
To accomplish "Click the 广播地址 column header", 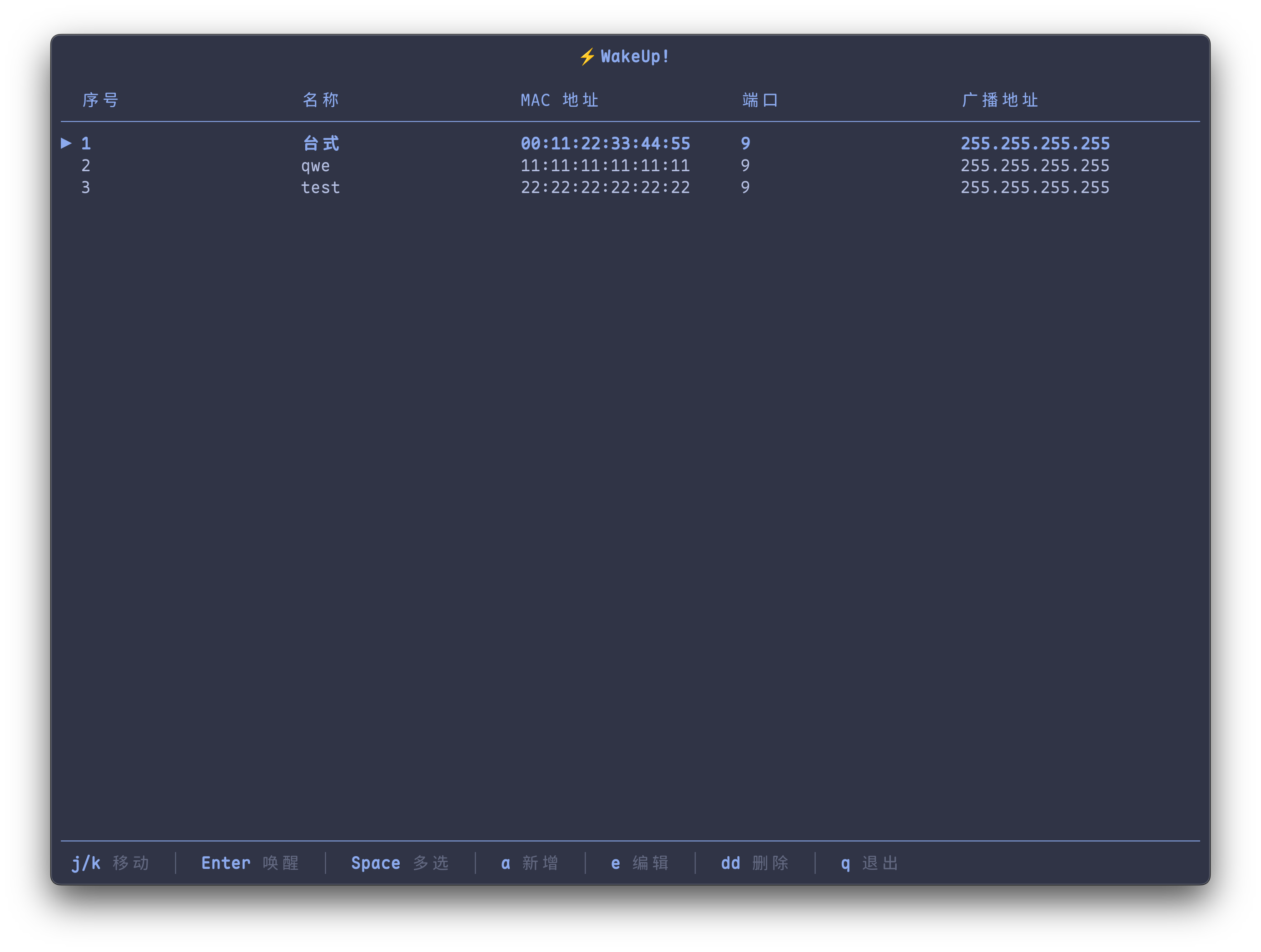I will [1000, 100].
